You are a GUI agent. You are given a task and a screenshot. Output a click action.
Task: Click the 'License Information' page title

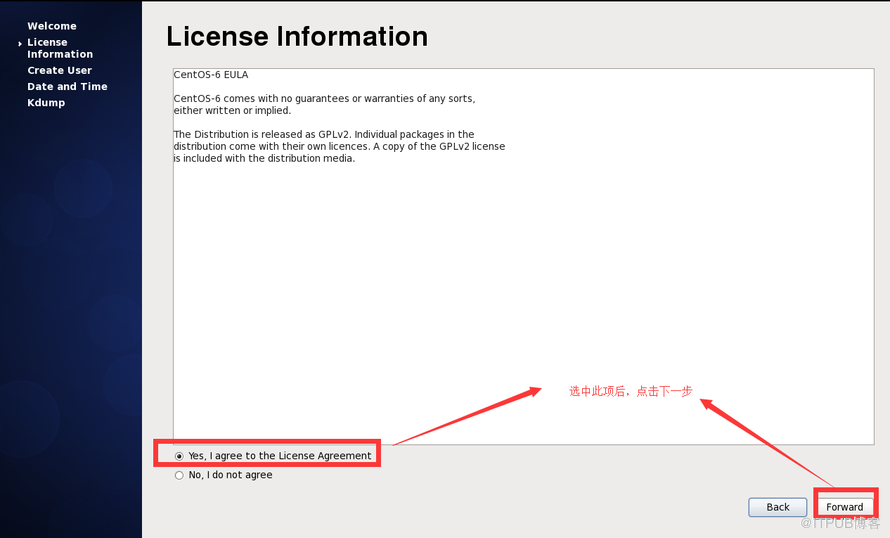click(297, 36)
